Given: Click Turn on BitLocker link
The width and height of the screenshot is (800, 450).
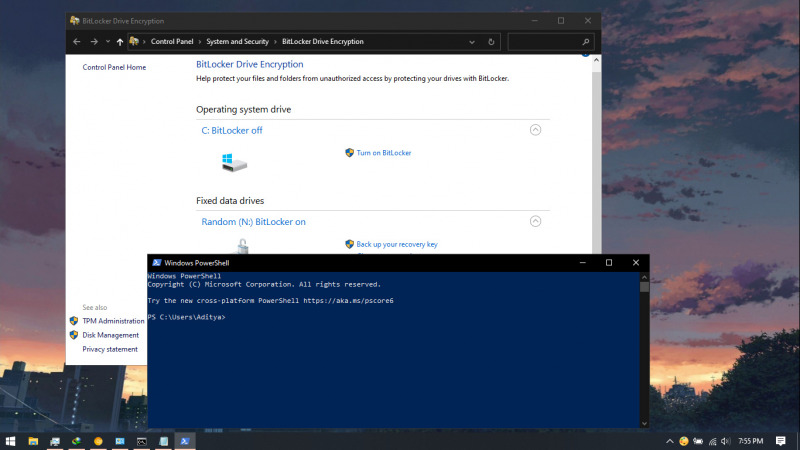Looking at the screenshot, I should [384, 153].
